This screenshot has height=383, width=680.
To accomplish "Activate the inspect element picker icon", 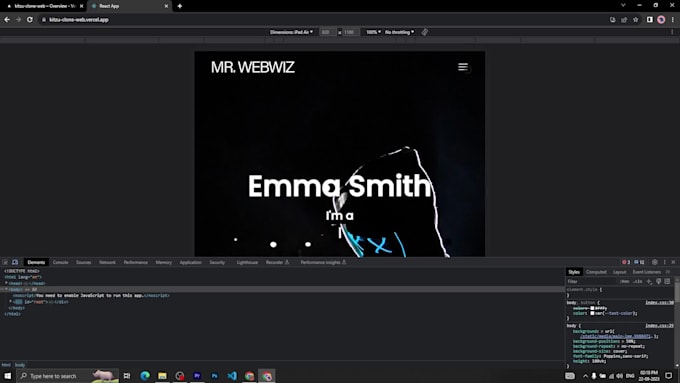I will click(x=5, y=262).
